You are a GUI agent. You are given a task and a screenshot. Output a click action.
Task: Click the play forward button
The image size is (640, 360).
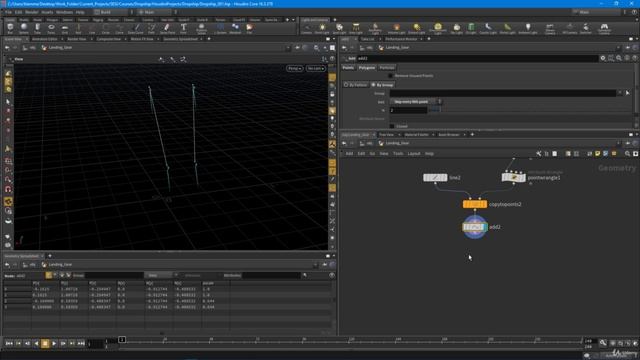[x=54, y=344]
